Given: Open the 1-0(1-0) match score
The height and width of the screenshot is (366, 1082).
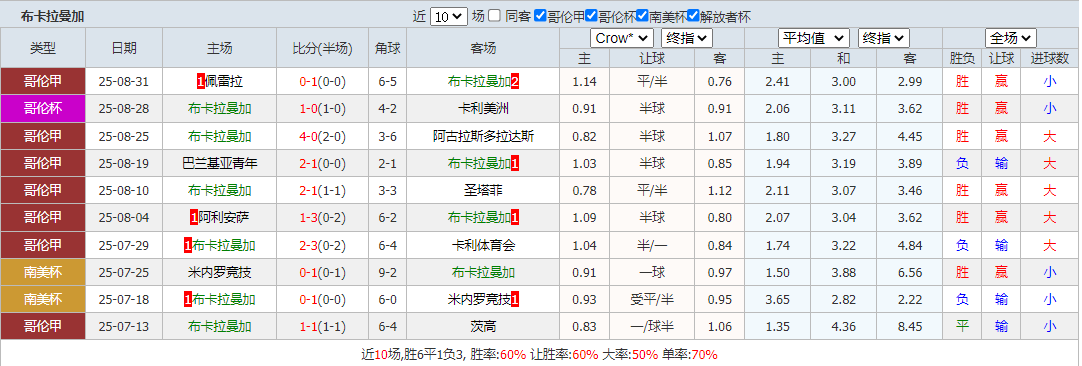Looking at the screenshot, I should (x=322, y=108).
